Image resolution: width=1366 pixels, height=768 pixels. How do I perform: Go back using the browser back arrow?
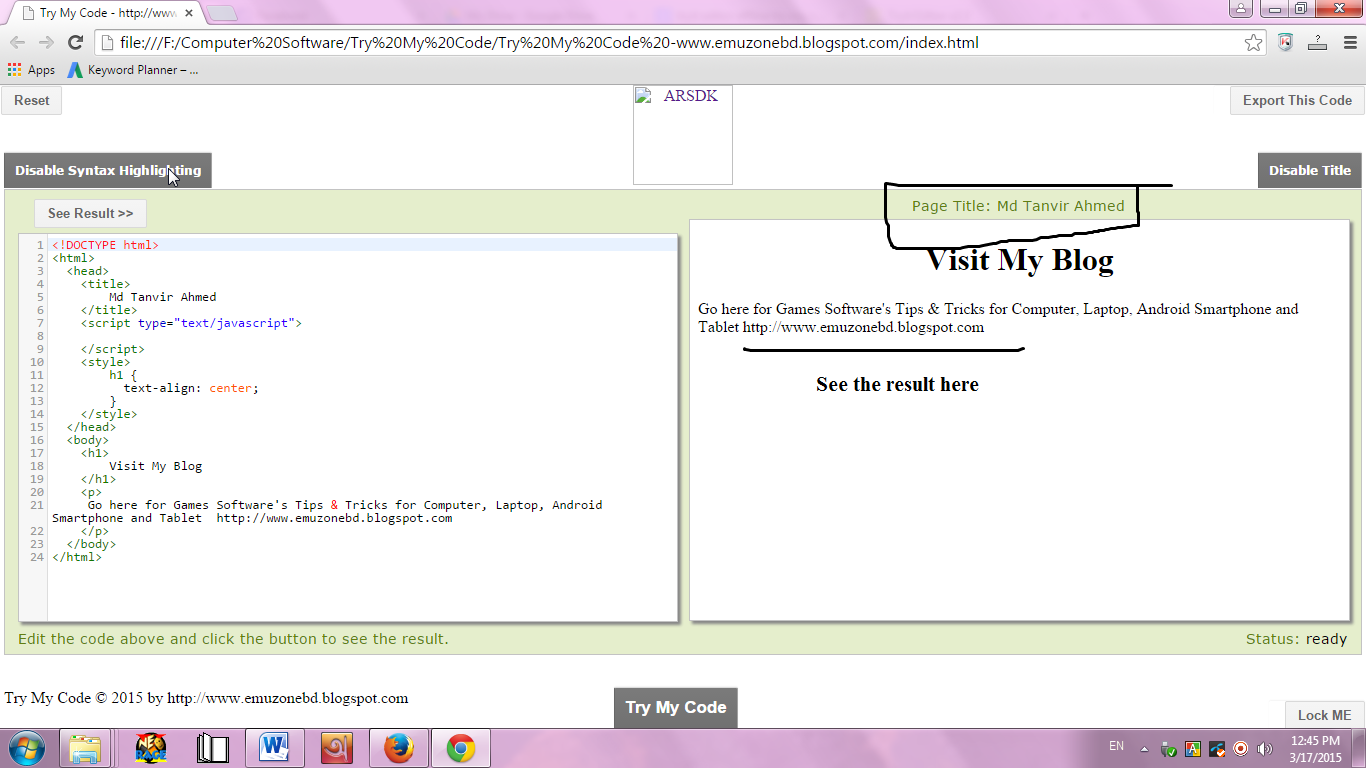pos(17,42)
